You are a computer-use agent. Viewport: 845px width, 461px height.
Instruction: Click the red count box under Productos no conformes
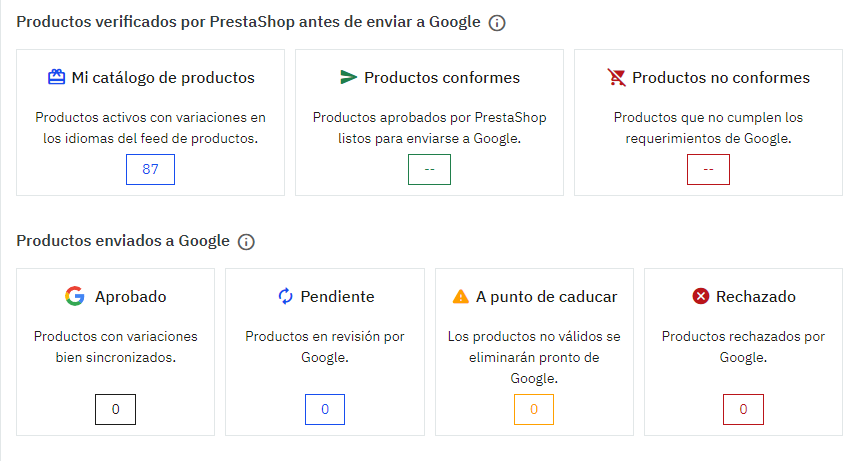point(708,169)
